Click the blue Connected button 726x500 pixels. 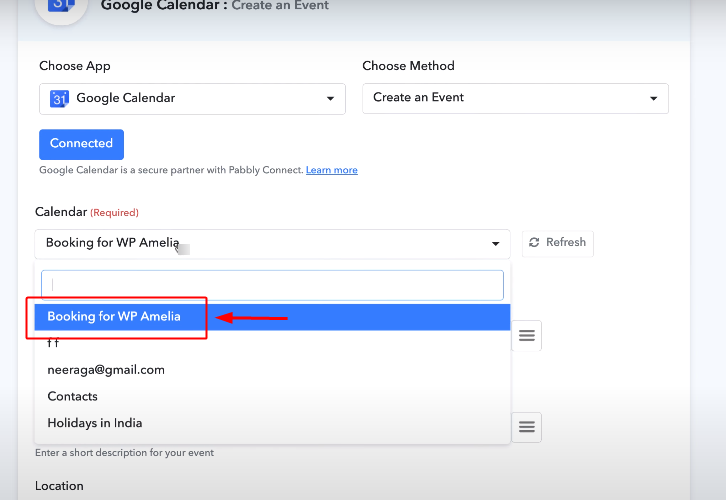tap(81, 144)
